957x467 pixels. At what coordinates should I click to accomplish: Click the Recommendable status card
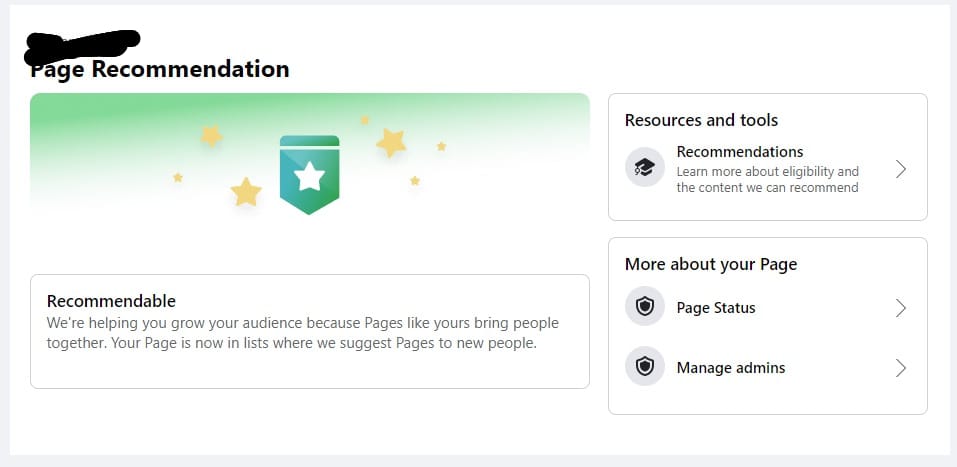(309, 331)
